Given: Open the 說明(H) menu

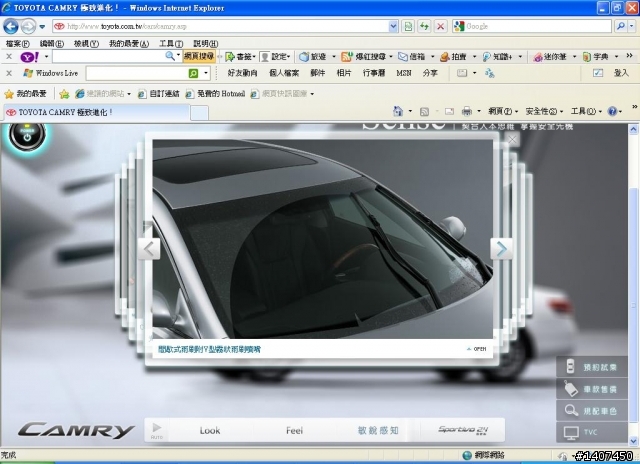Looking at the screenshot, I should 205,43.
